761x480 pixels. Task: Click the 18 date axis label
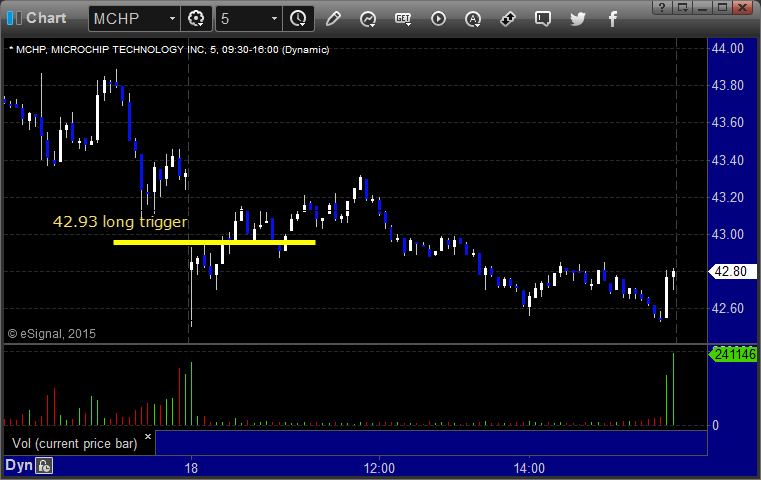(x=191, y=468)
